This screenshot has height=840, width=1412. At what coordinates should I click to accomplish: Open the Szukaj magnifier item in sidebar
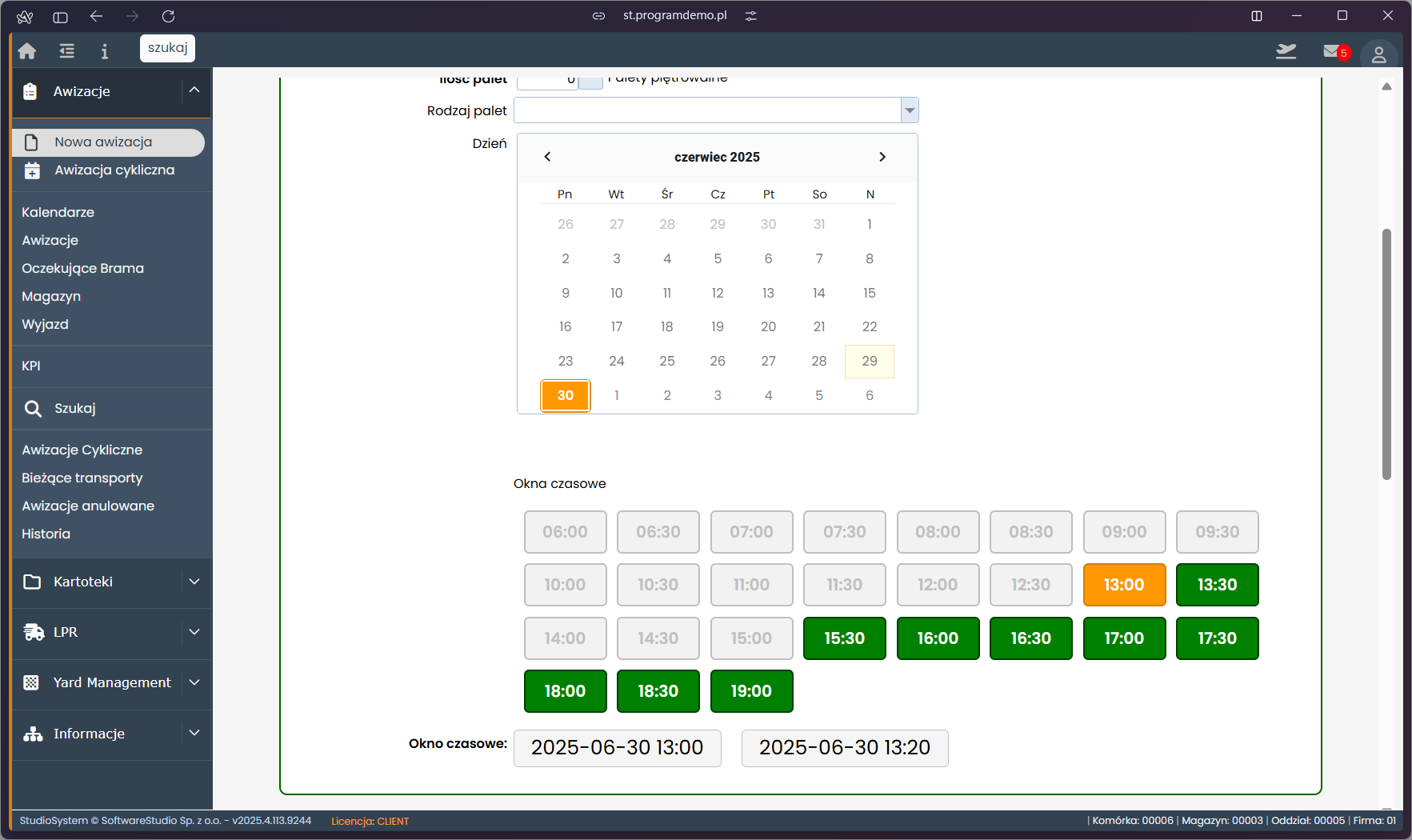[74, 409]
